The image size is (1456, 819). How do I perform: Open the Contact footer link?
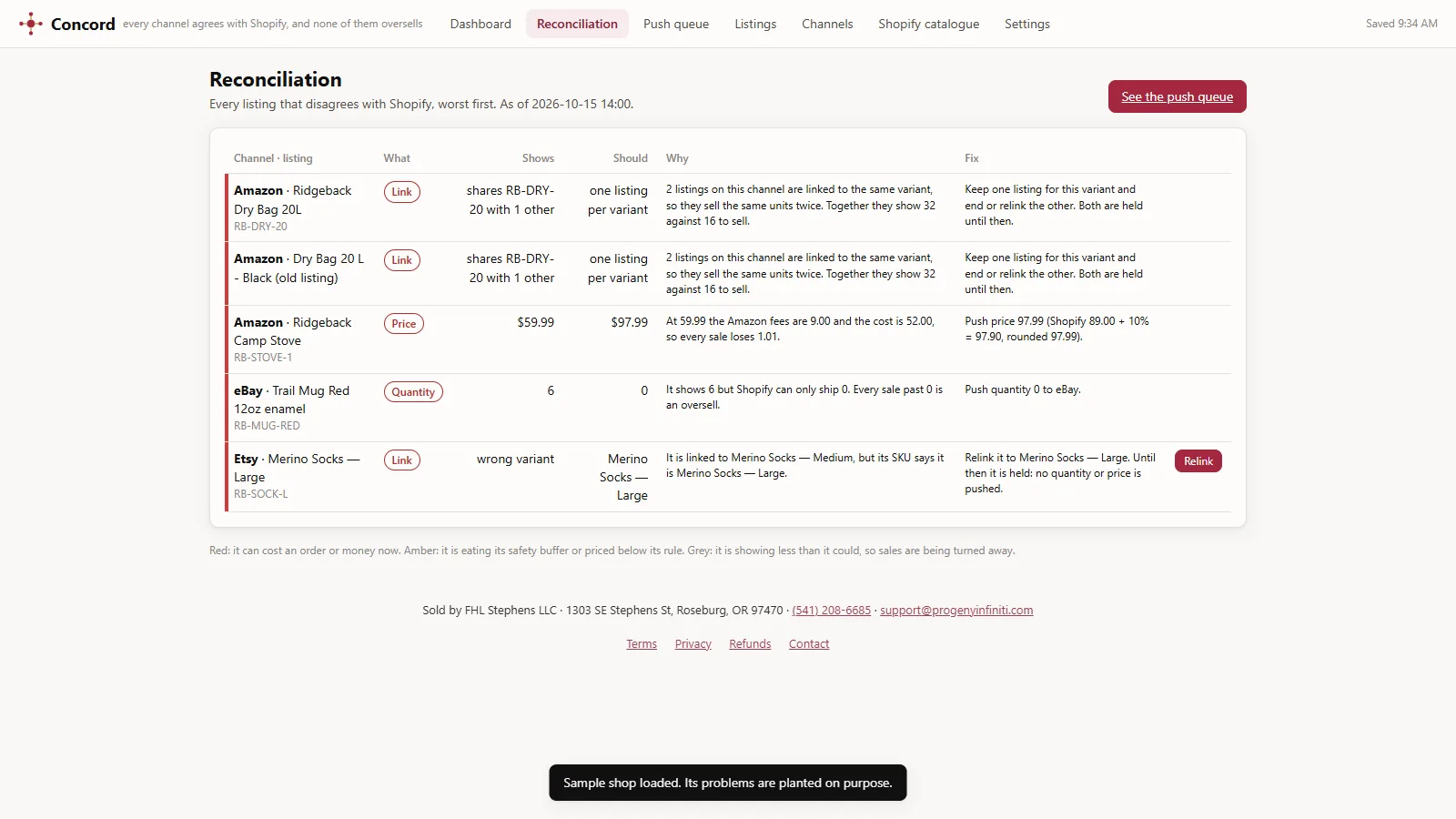809,644
